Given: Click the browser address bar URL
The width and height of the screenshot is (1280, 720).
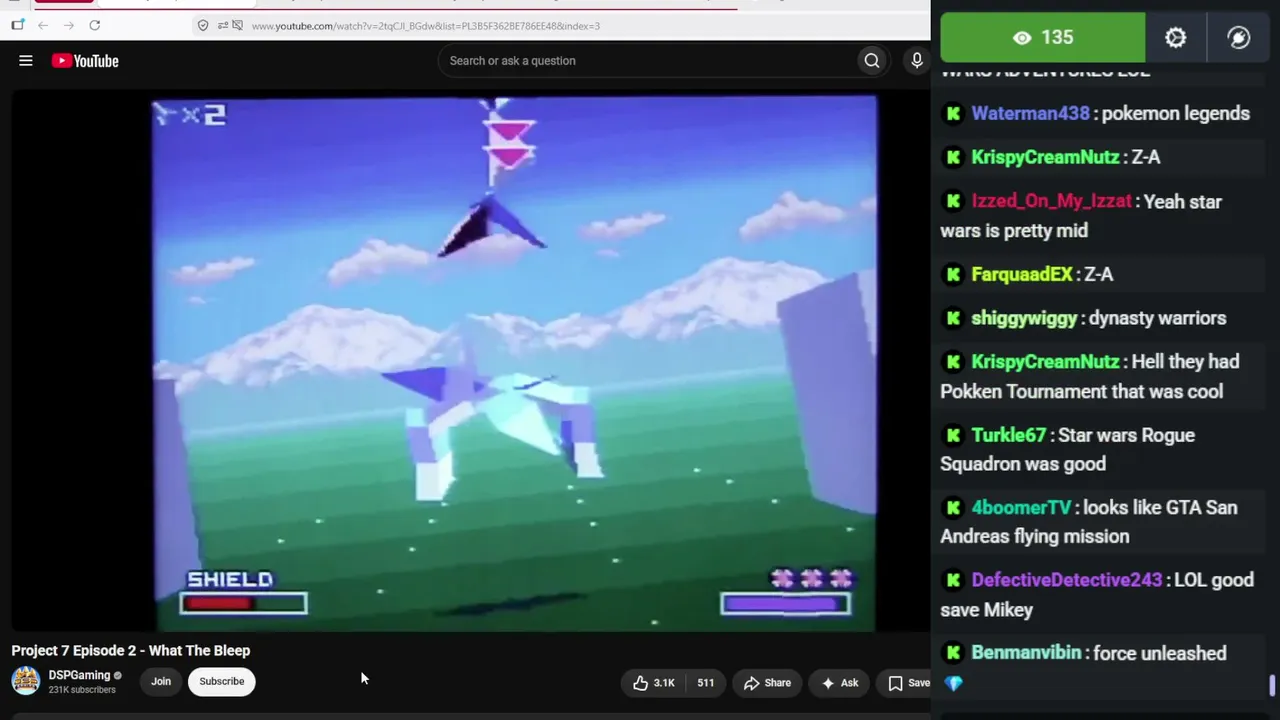Looking at the screenshot, I should pyautogui.click(x=426, y=25).
